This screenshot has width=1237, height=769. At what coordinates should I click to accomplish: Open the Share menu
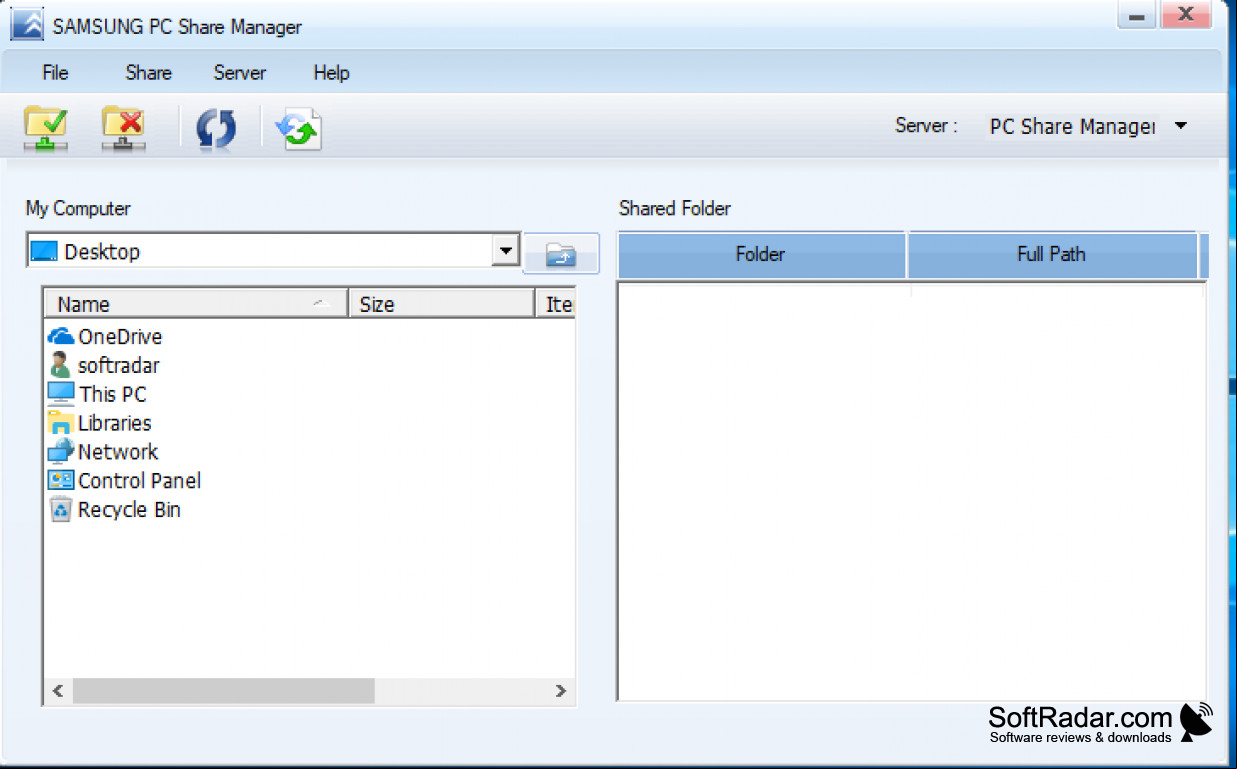(148, 73)
